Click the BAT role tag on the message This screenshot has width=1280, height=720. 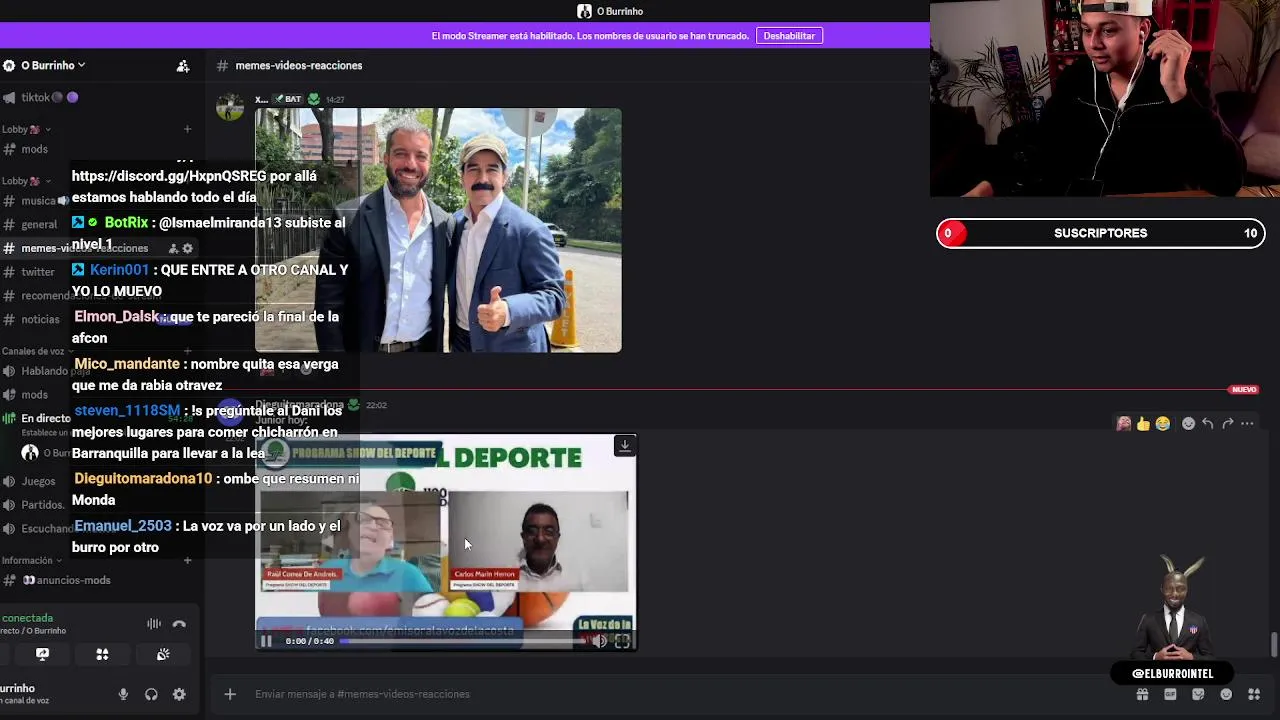pyautogui.click(x=289, y=99)
